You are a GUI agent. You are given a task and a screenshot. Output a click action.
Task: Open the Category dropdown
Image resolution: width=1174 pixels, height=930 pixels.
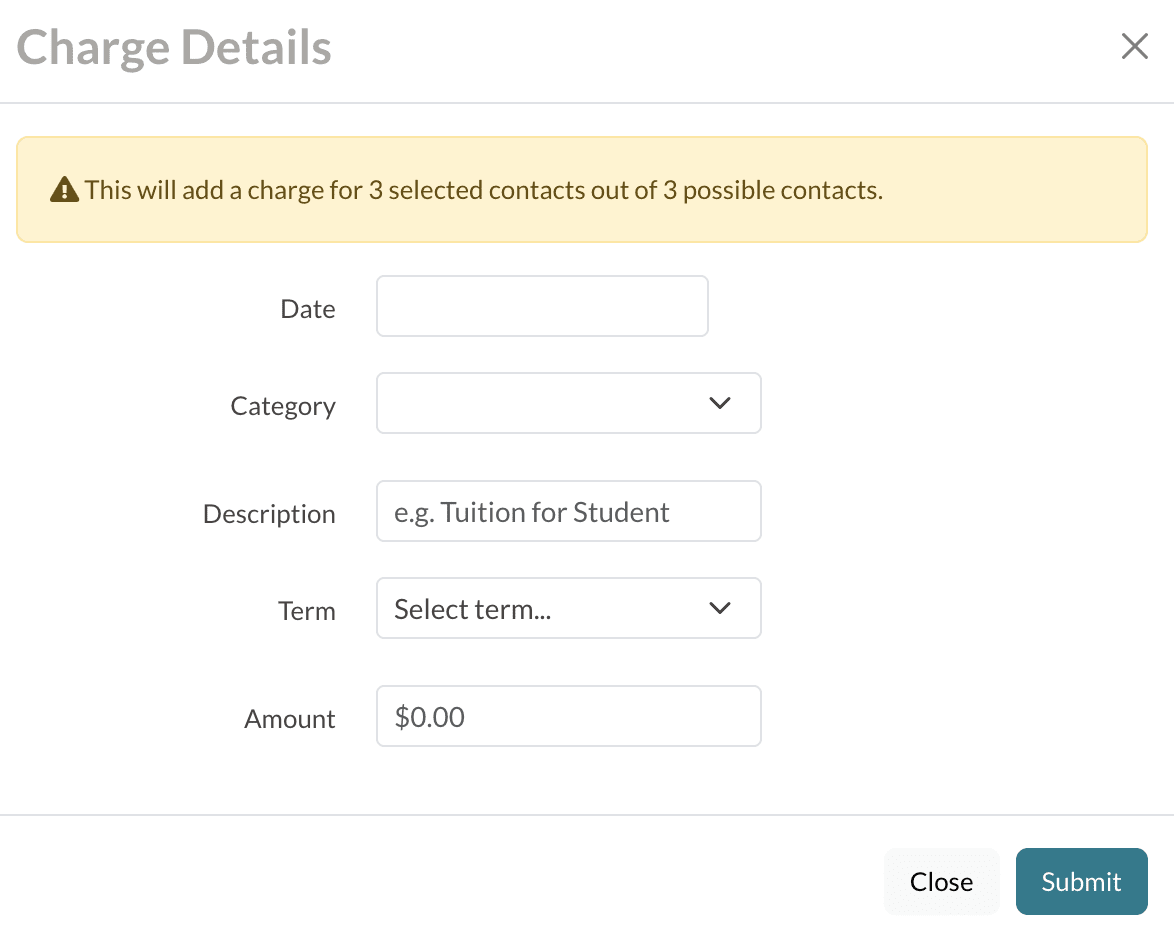568,403
